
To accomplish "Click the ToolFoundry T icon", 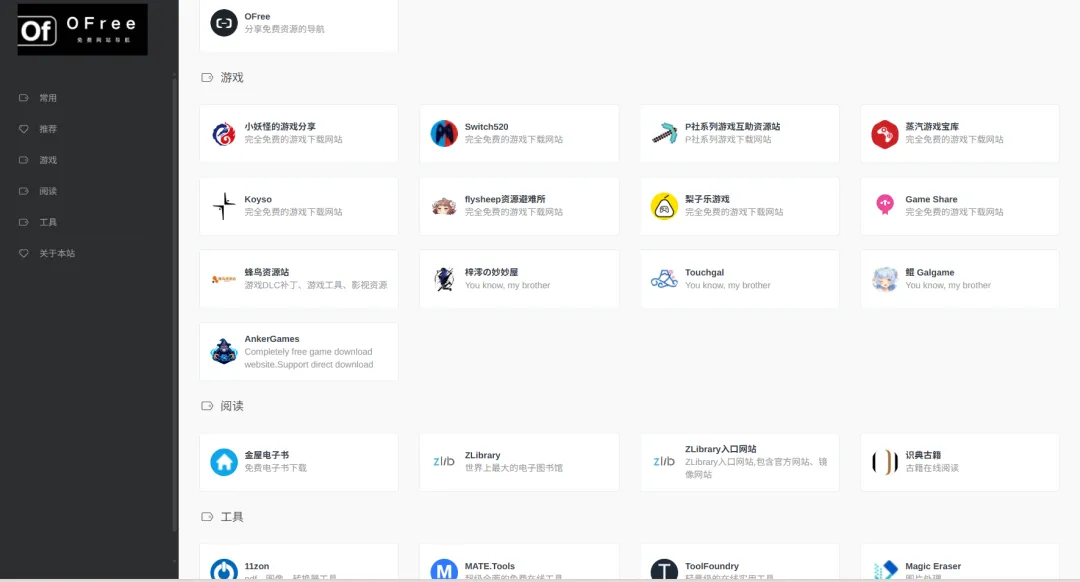I will (x=665, y=569).
